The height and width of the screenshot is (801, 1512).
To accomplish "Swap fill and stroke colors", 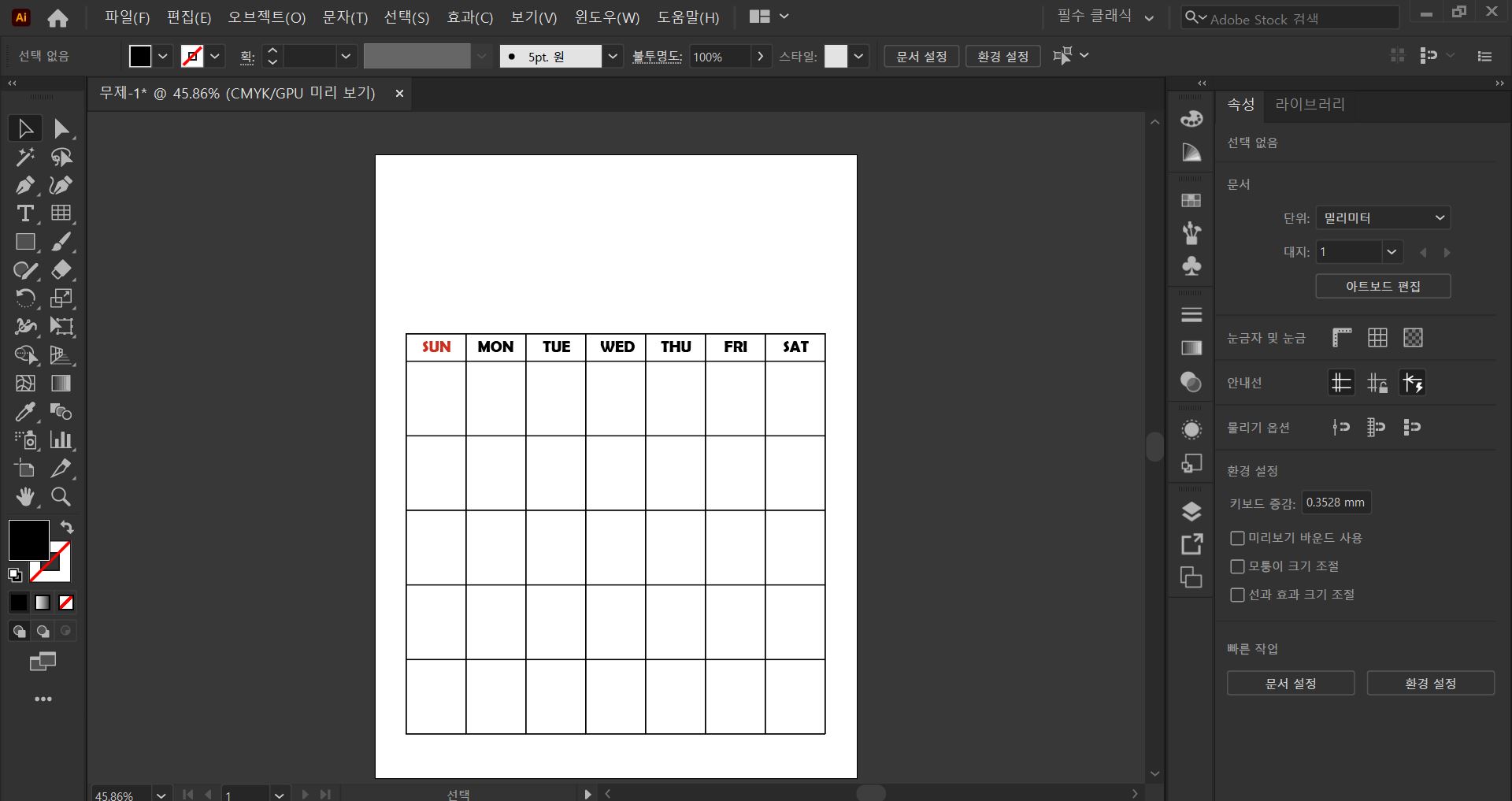I will tap(67, 528).
